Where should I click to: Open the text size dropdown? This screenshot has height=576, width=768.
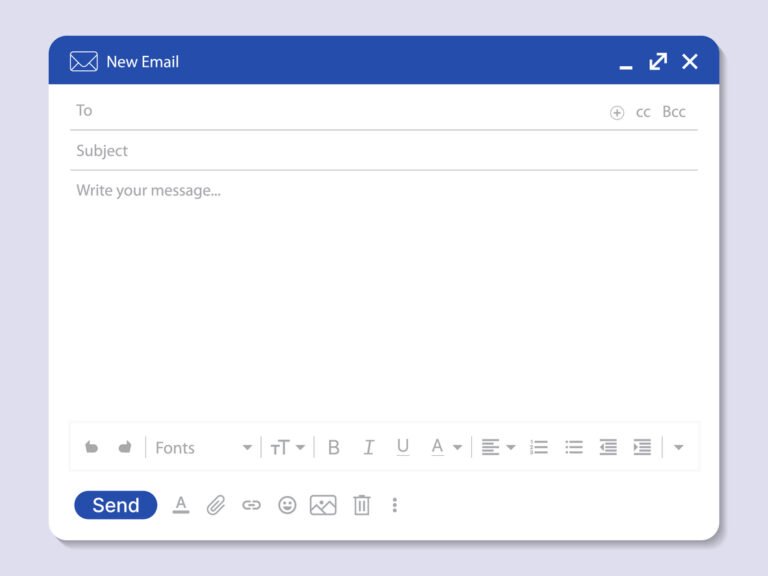point(287,447)
